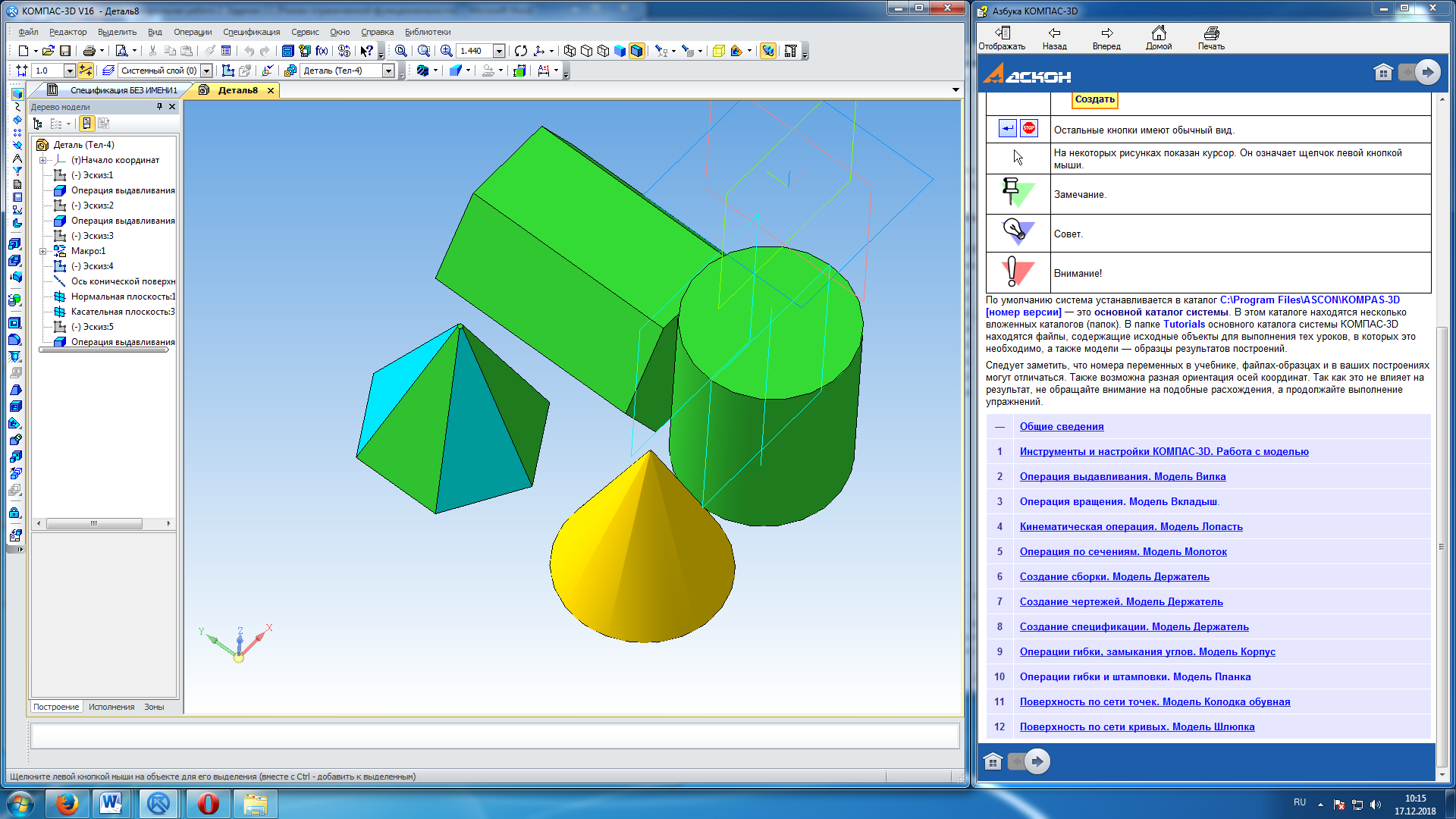The height and width of the screenshot is (819, 1456).
Task: Click the Open file folder icon
Action: coord(49,51)
